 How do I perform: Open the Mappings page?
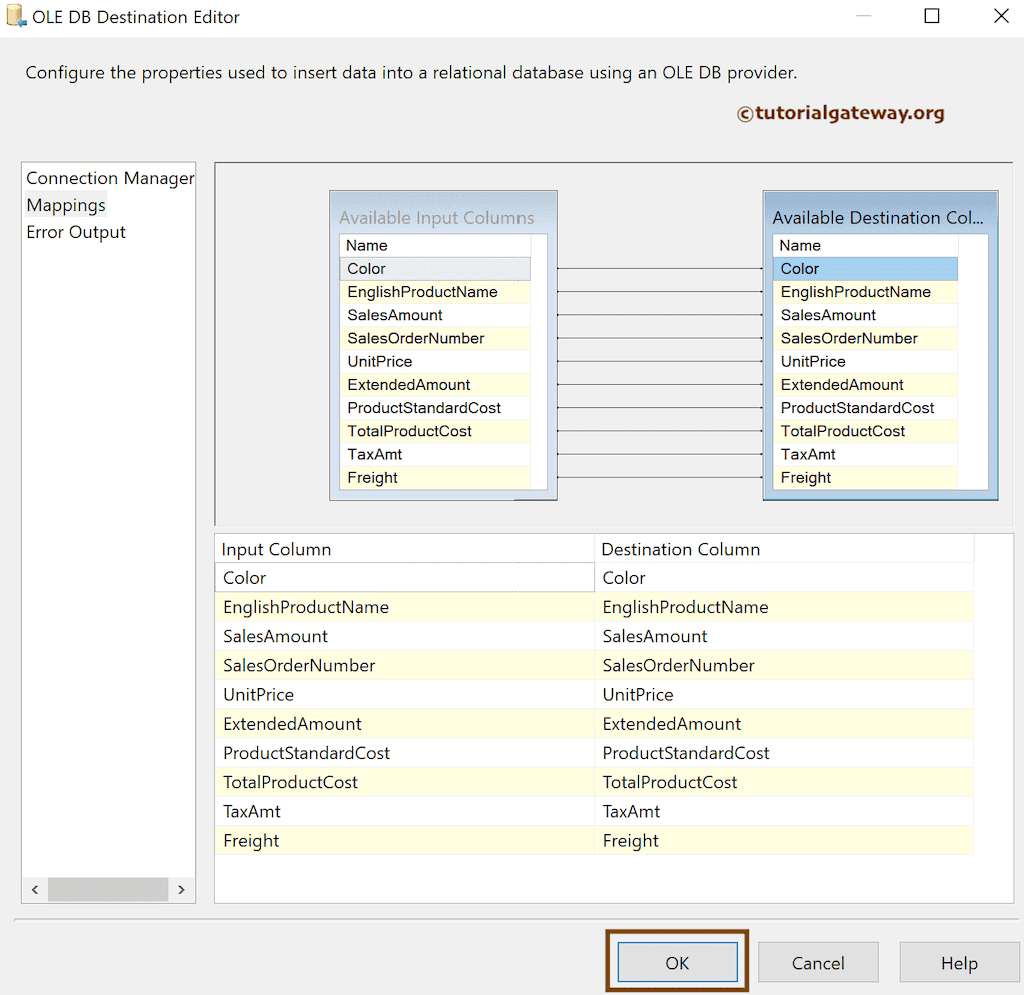[66, 205]
